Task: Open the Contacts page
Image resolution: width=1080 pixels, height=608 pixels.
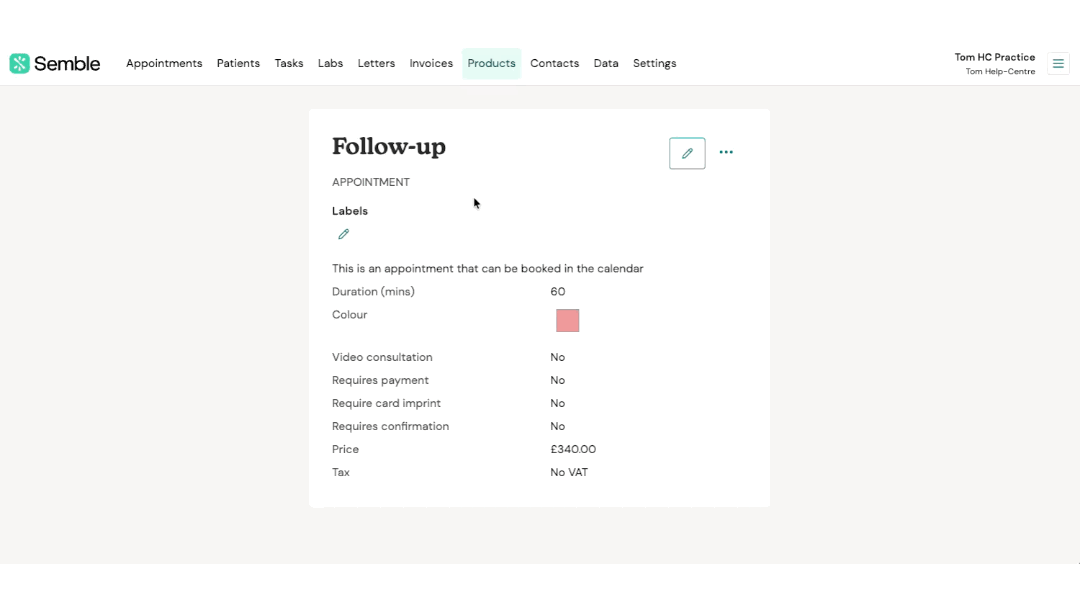Action: coord(554,64)
